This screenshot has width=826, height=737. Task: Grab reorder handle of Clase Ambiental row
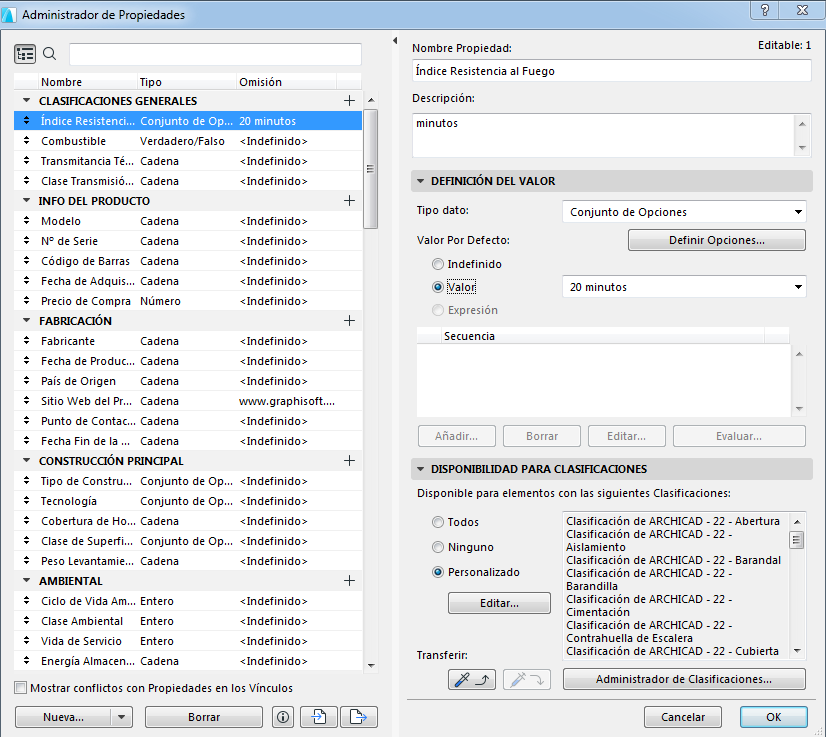tap(26, 621)
